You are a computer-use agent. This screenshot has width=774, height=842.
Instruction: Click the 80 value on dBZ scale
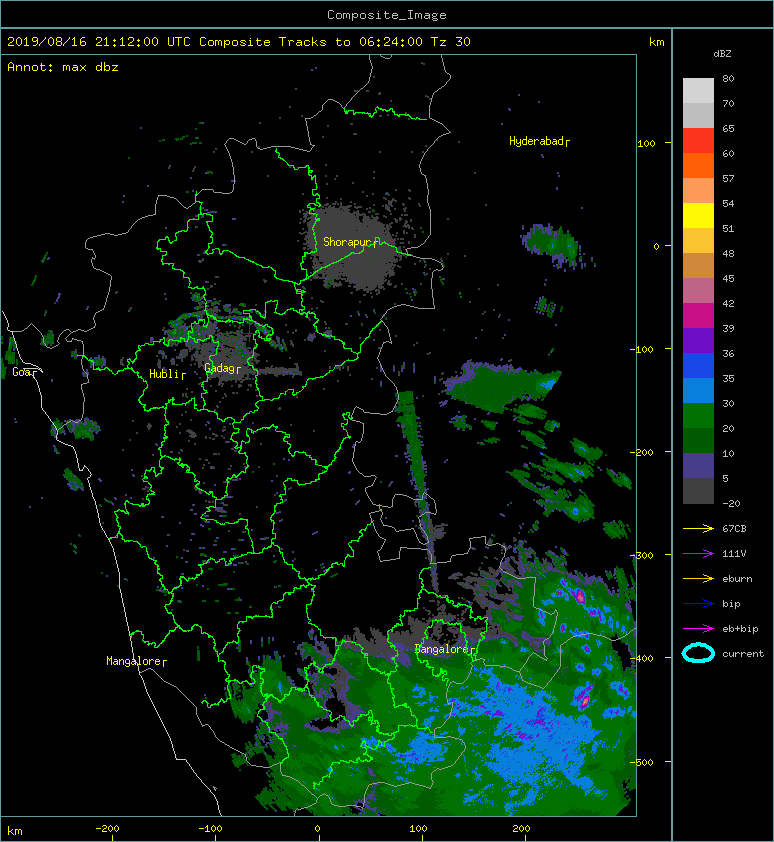coord(728,78)
